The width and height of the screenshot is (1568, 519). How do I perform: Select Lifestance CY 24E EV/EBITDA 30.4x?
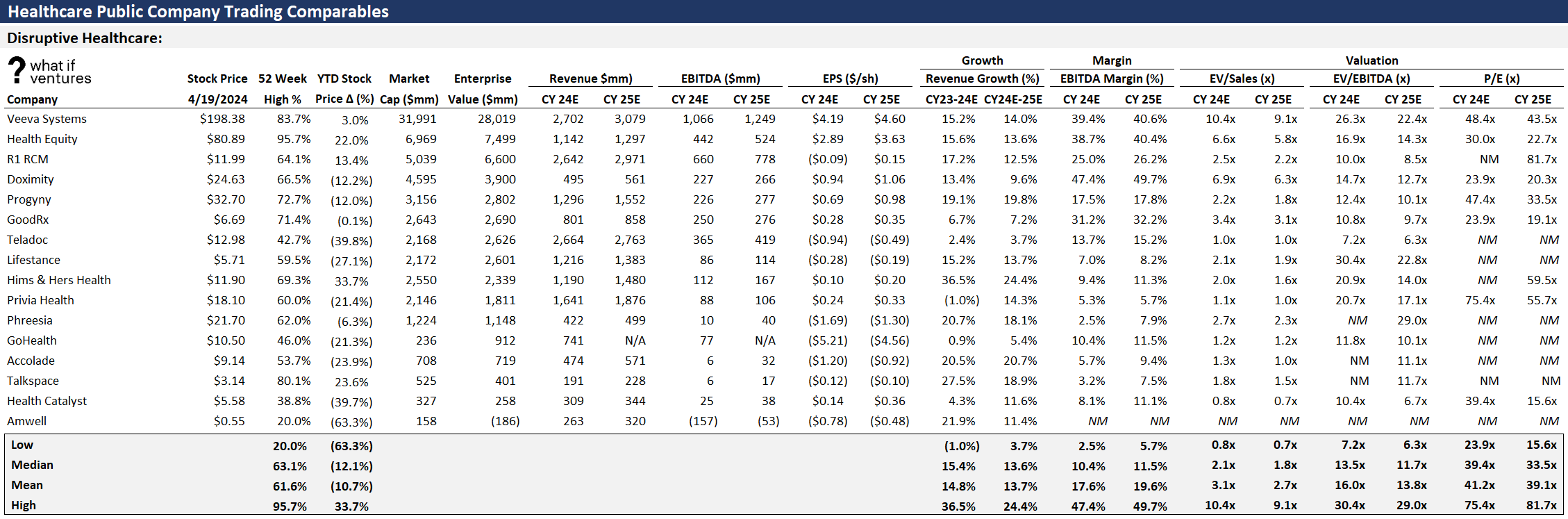point(1350,260)
